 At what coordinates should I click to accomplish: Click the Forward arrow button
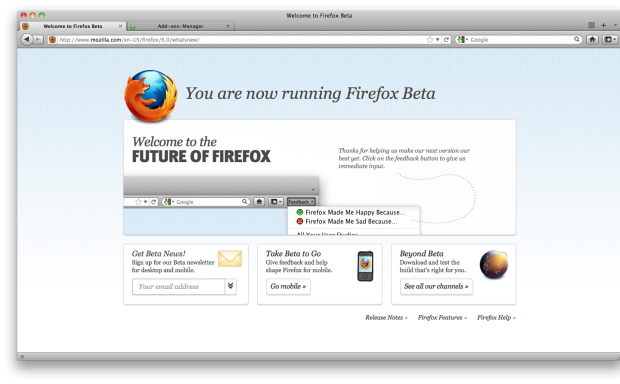(38, 40)
